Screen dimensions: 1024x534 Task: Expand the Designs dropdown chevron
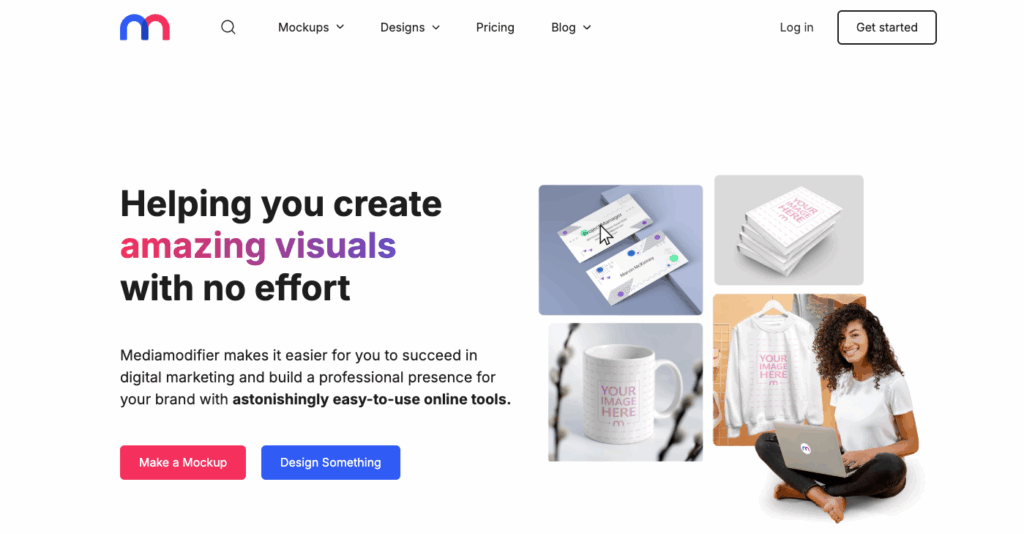(x=436, y=27)
